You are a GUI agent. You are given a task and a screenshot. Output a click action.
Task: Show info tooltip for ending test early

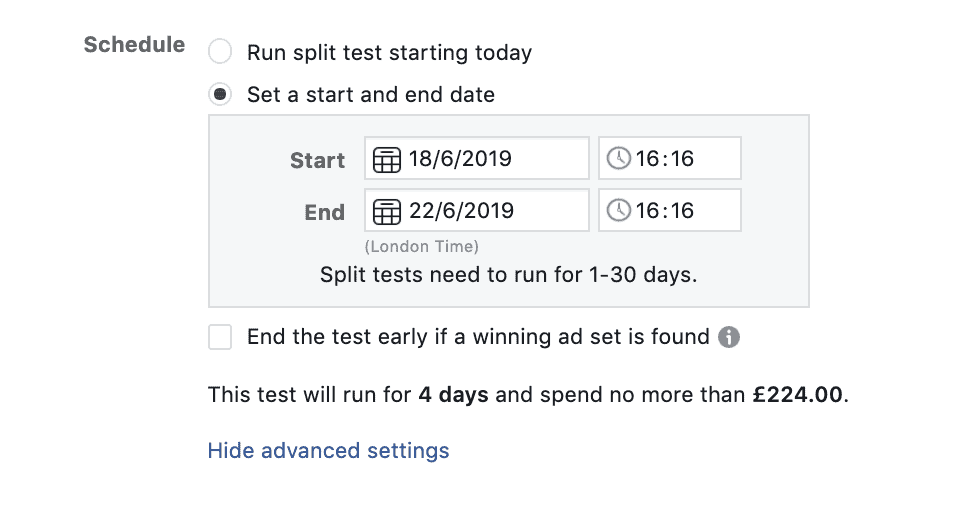coord(729,337)
